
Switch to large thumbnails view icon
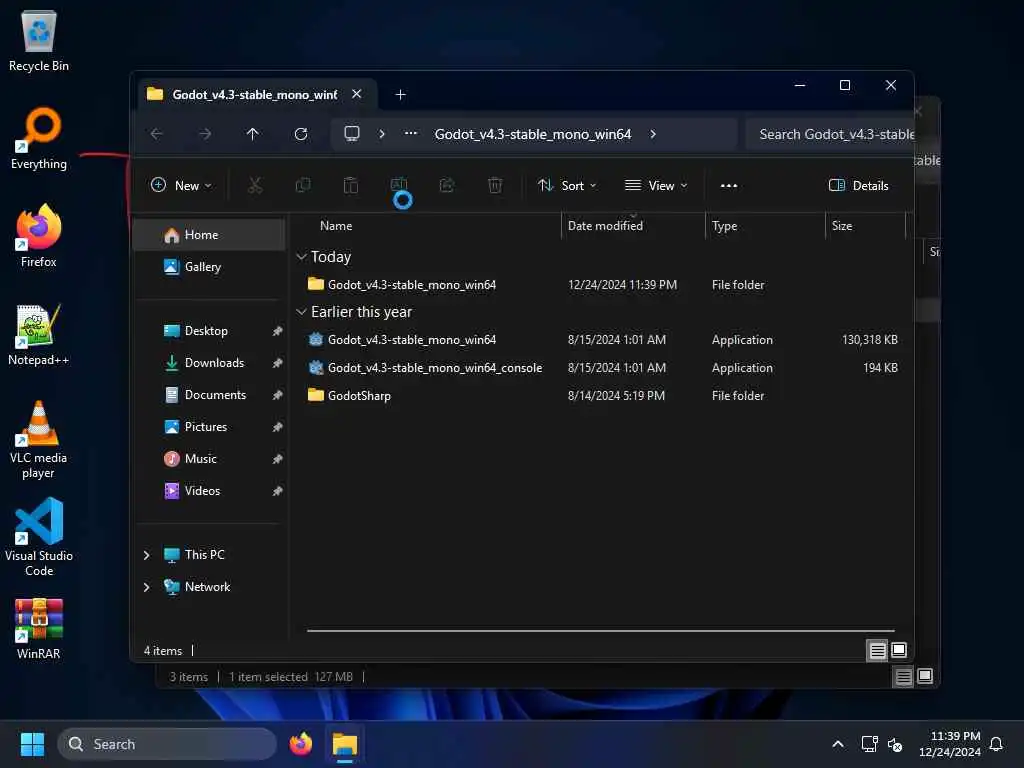[x=899, y=650]
